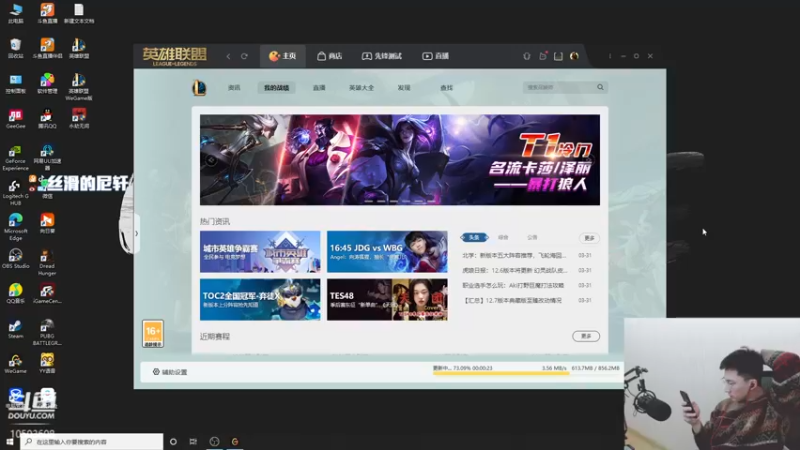Click the 更多 button beside news tabs
Viewport: 800px width, 450px height.
click(x=589, y=238)
